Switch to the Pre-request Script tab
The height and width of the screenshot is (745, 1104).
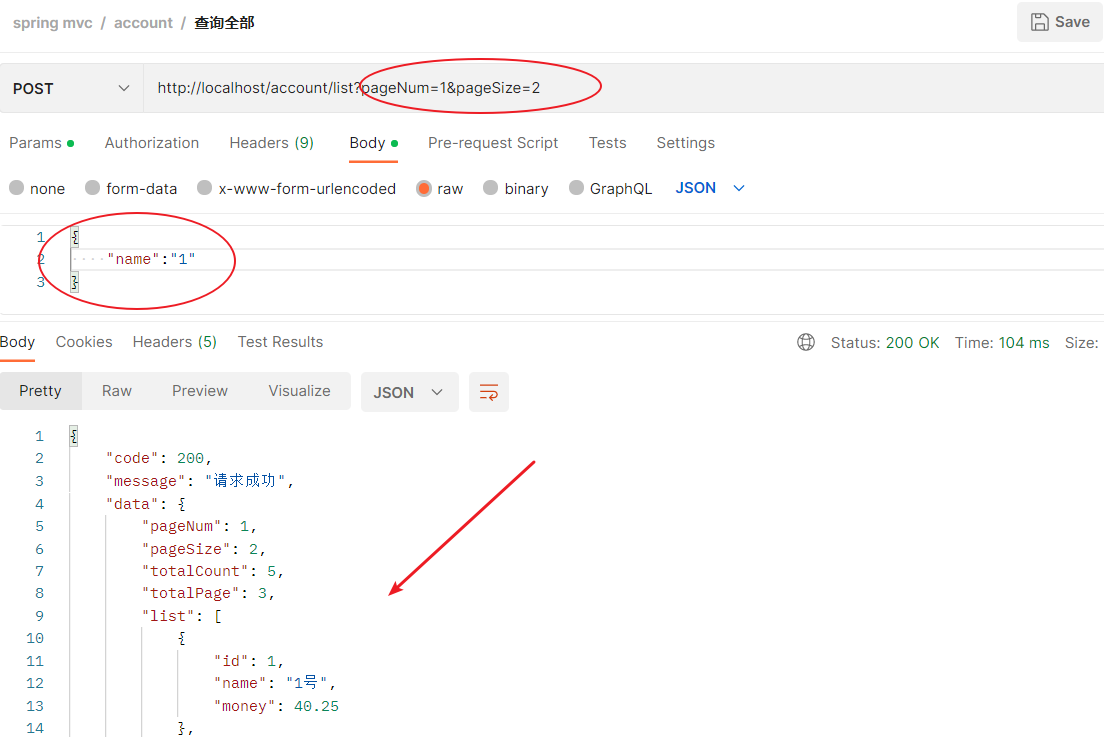(x=492, y=143)
